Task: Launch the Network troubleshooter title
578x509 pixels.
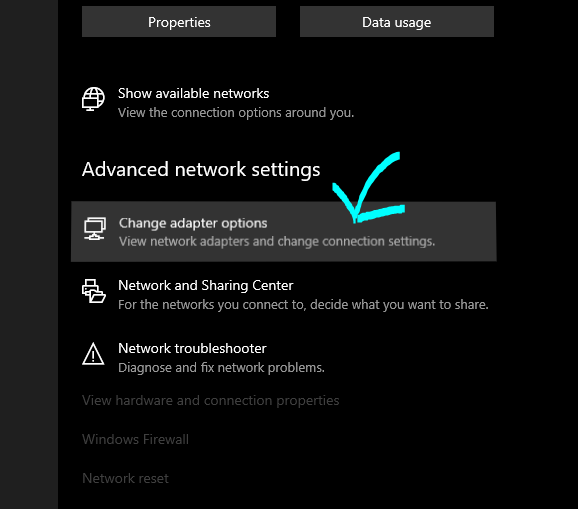Action: tap(192, 348)
